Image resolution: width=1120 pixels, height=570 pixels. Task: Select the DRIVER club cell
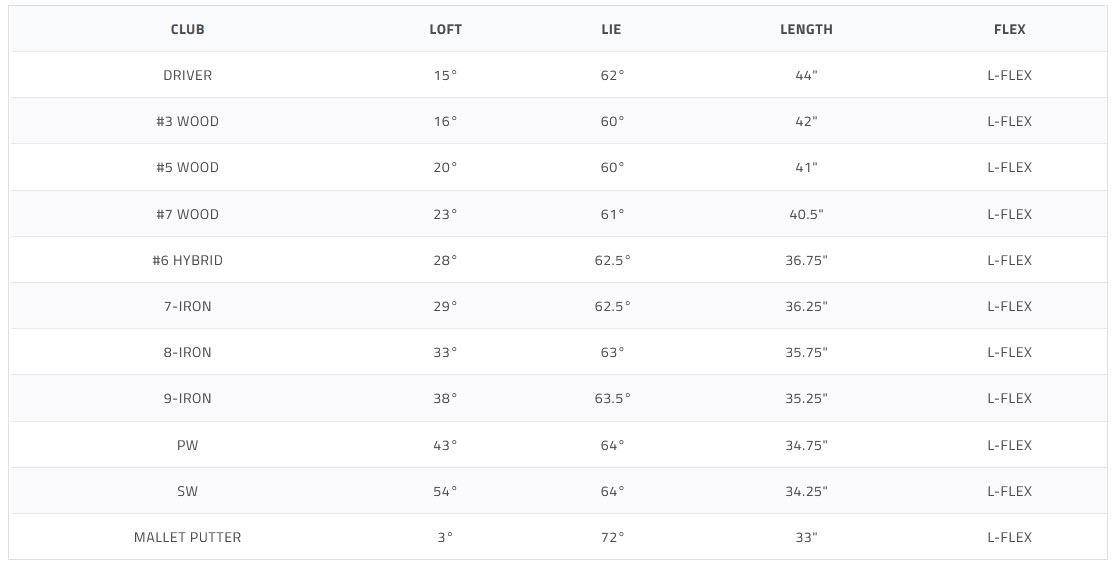(187, 75)
